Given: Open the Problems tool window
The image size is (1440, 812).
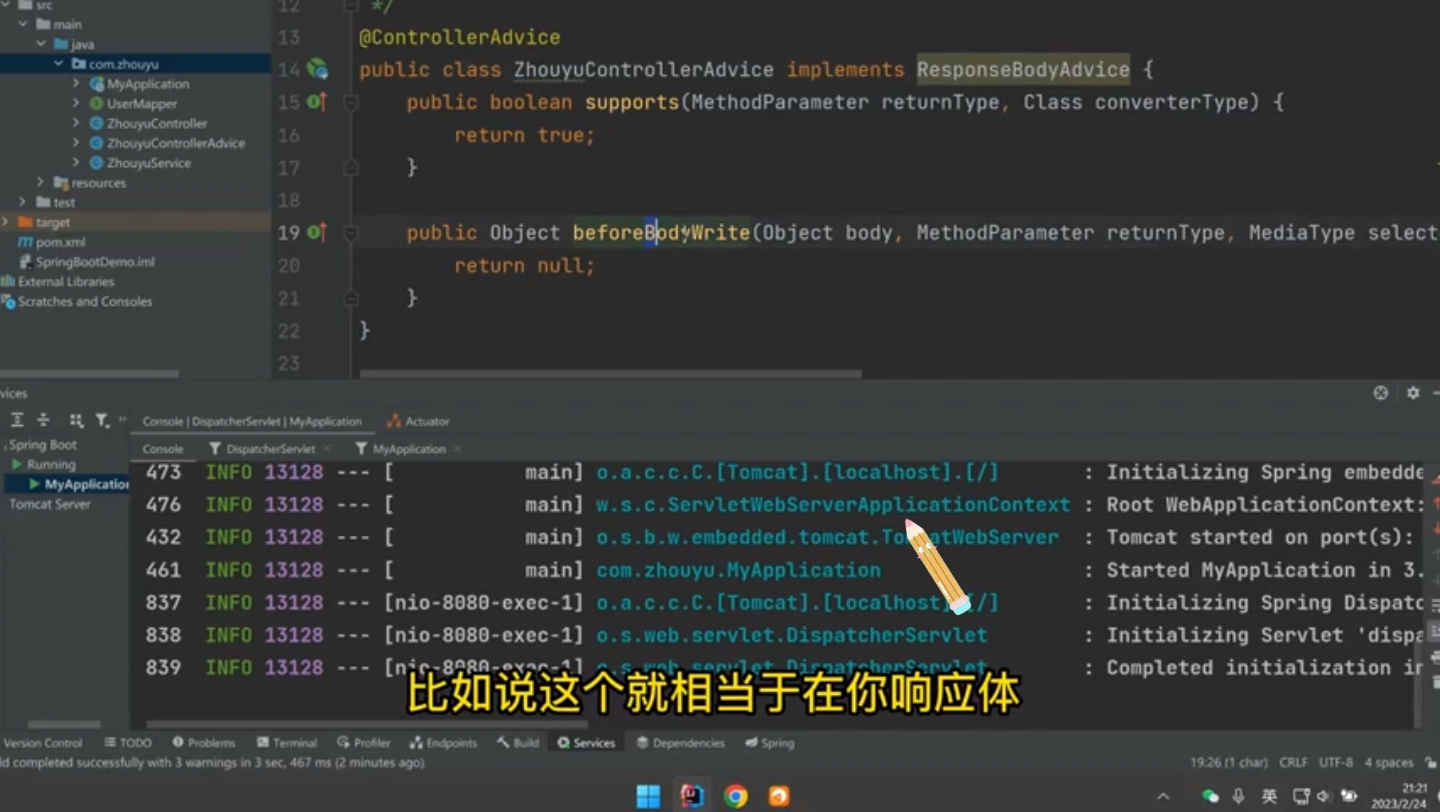Looking at the screenshot, I should [x=204, y=743].
